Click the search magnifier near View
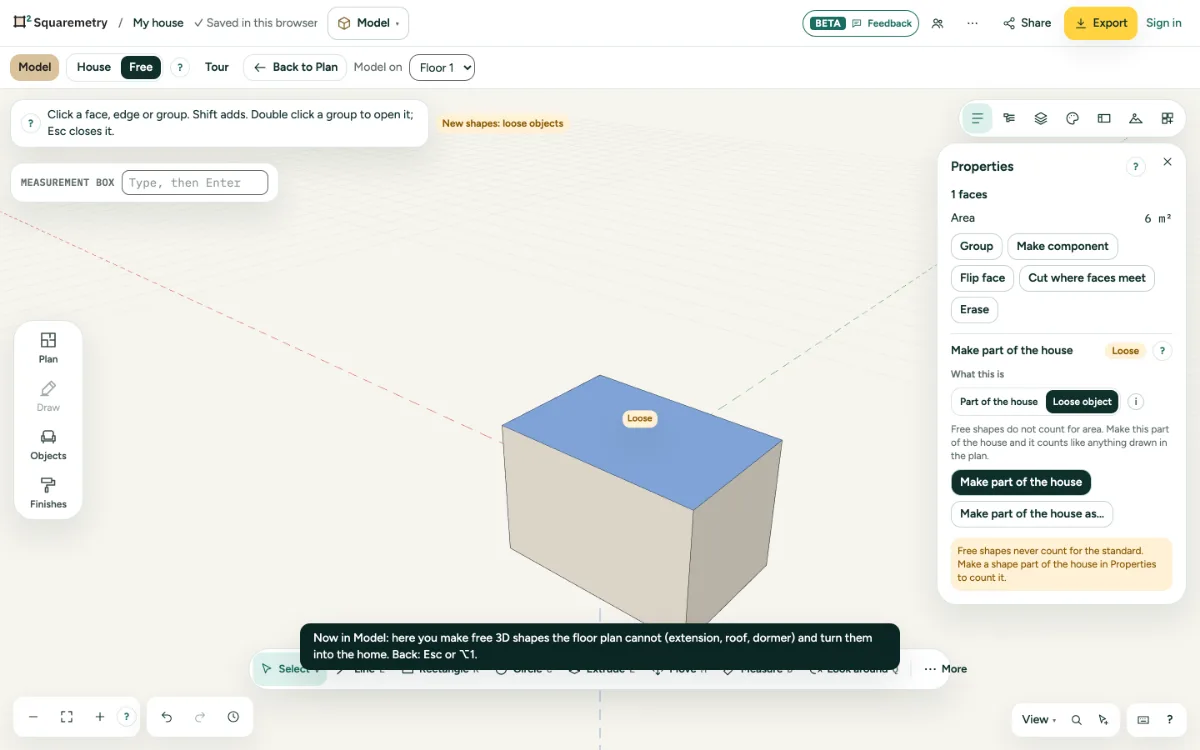 (x=1077, y=720)
